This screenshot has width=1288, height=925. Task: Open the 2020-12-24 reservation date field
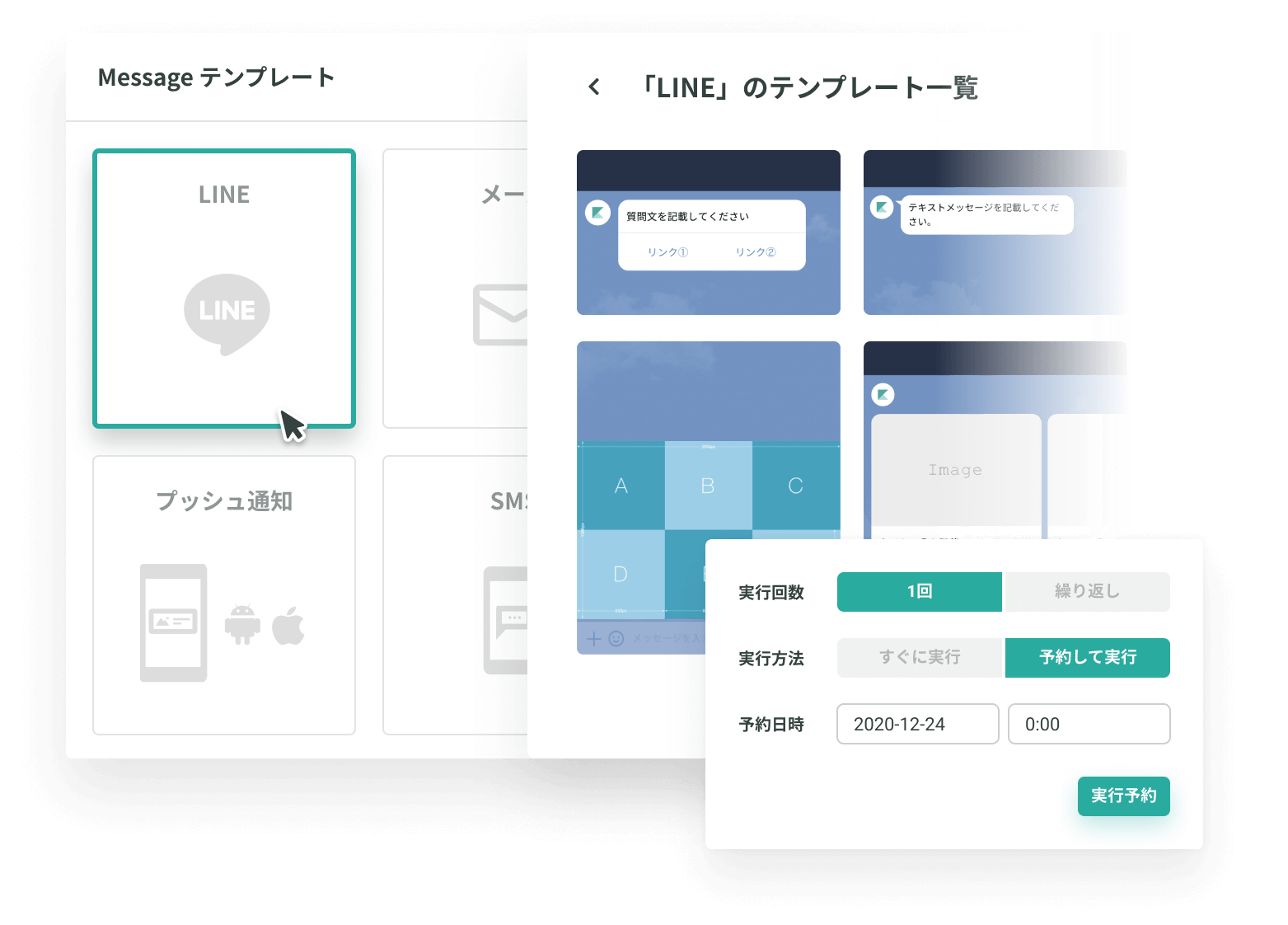pyautogui.click(x=917, y=724)
